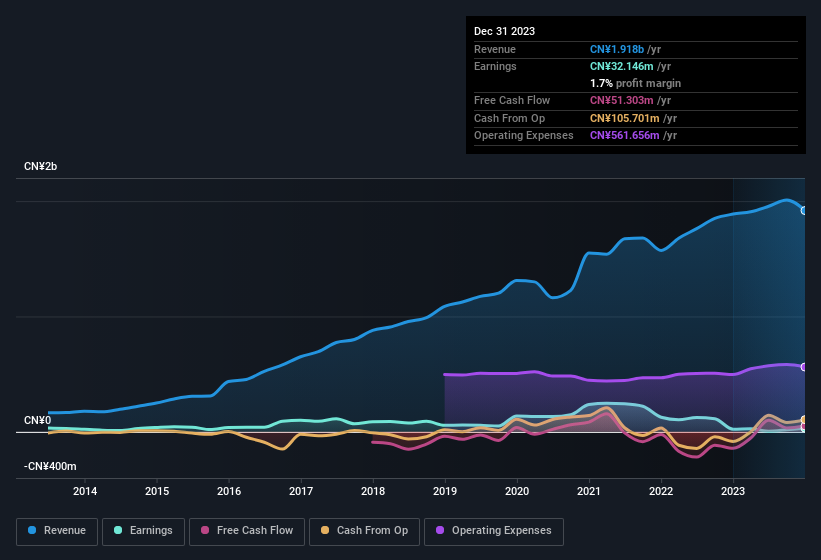This screenshot has height=560, width=821.
Task: Click the 2018 year on the x-axis
Action: pyautogui.click(x=373, y=491)
